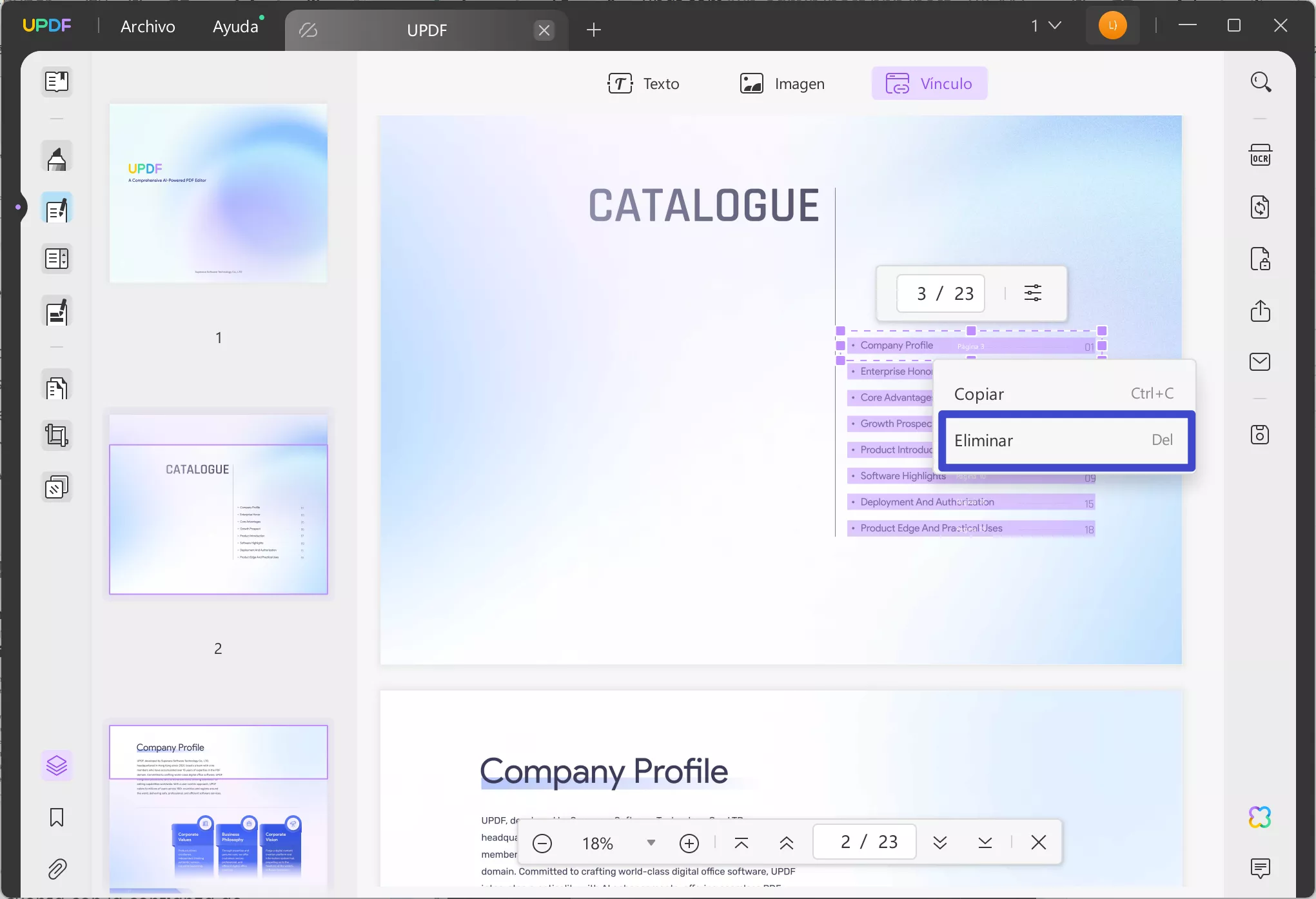Select Product Edge And Practical Uses link
This screenshot has height=899, width=1316.
[x=971, y=528]
